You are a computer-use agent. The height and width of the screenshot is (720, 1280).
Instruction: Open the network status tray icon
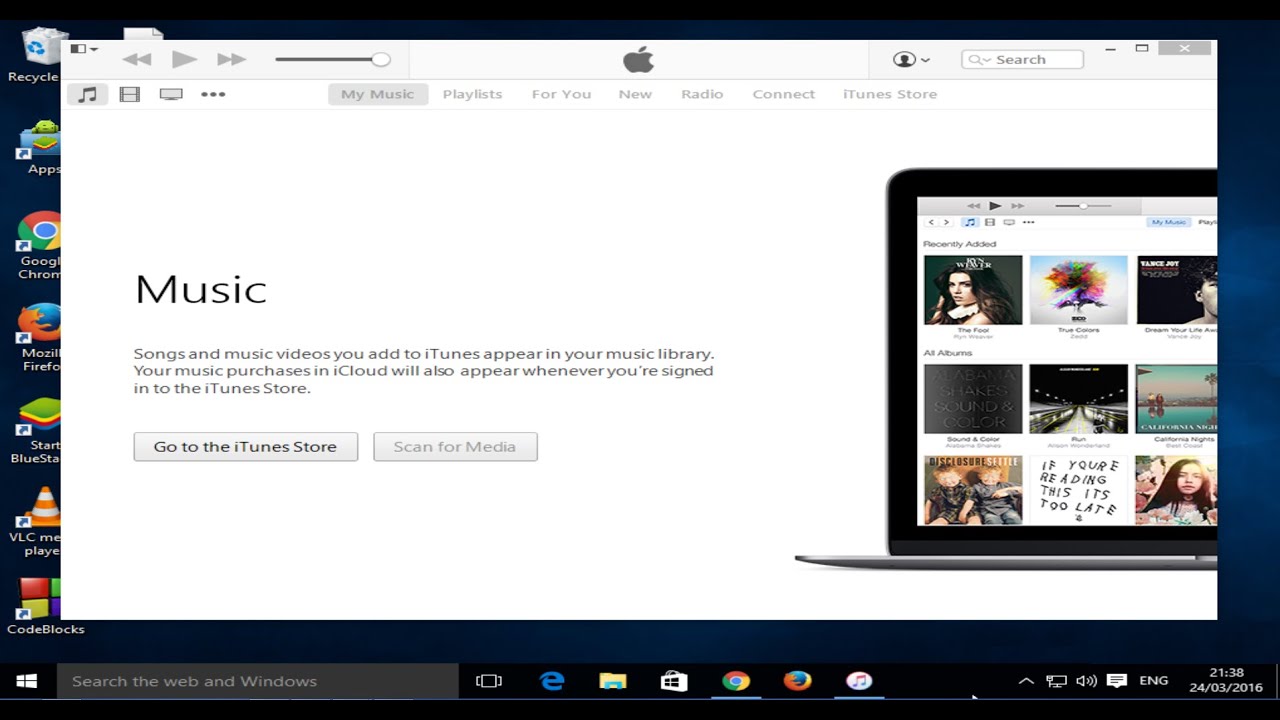[x=1056, y=681]
